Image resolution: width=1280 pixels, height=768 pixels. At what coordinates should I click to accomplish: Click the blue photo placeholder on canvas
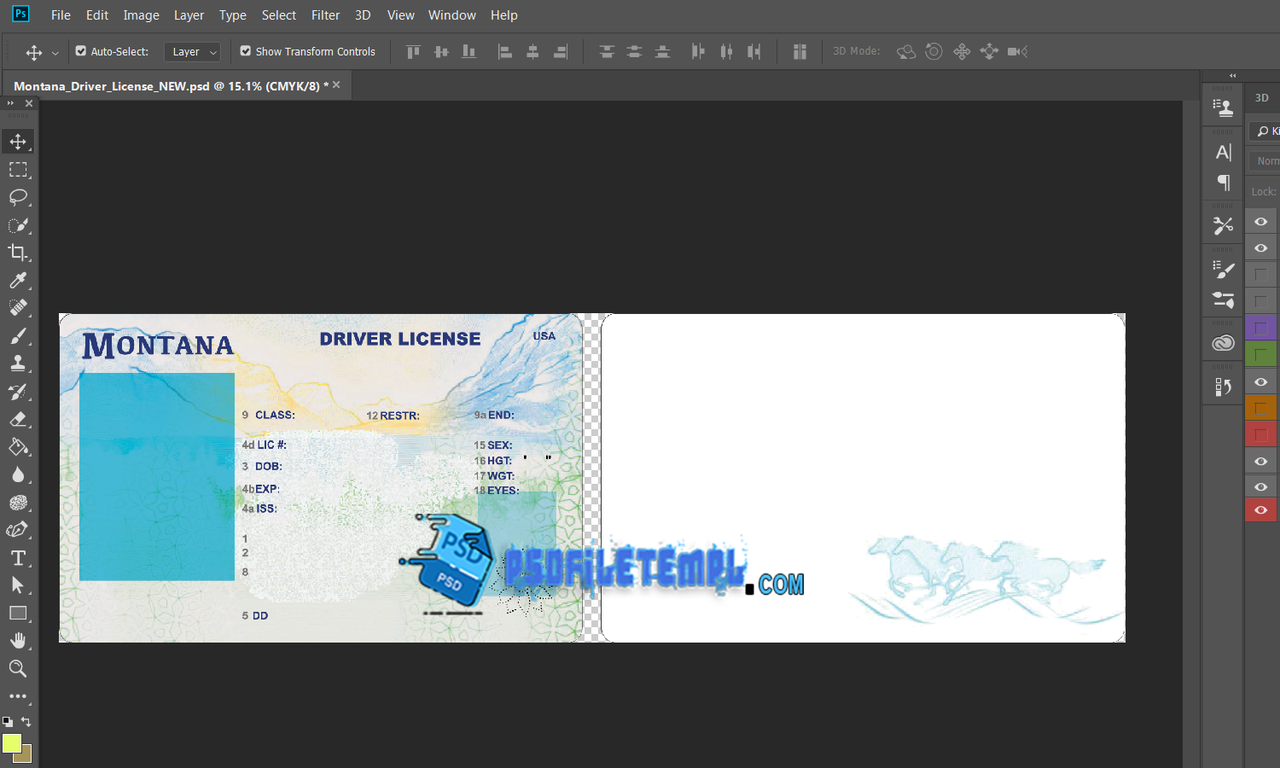(x=157, y=477)
